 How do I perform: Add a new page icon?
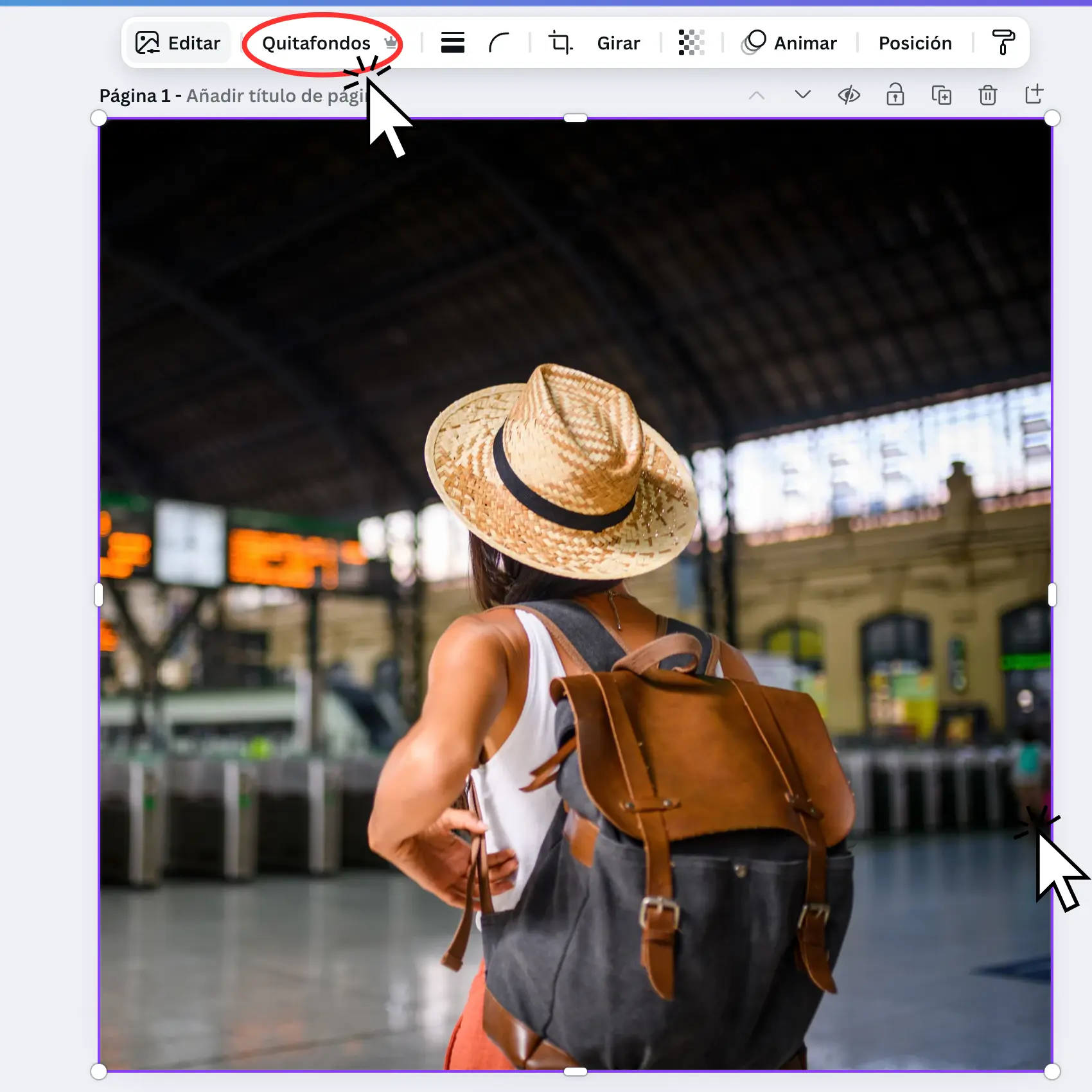pos(1034,94)
